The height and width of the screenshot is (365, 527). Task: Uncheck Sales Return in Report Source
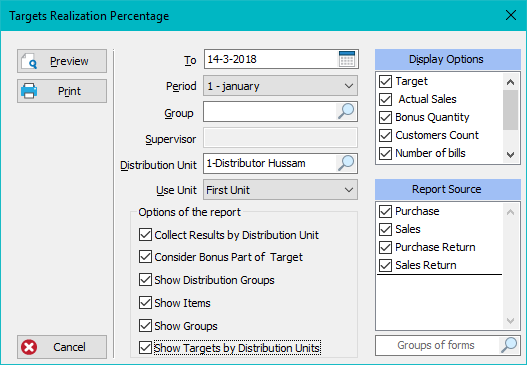[x=386, y=265]
